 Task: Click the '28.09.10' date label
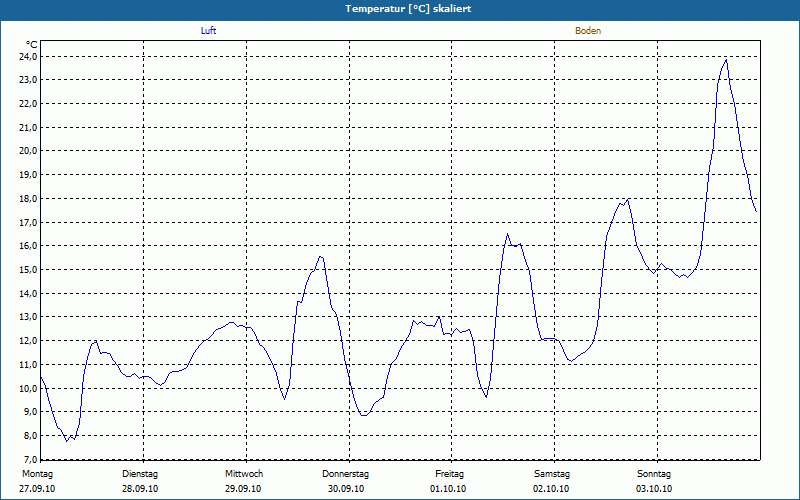(140, 489)
